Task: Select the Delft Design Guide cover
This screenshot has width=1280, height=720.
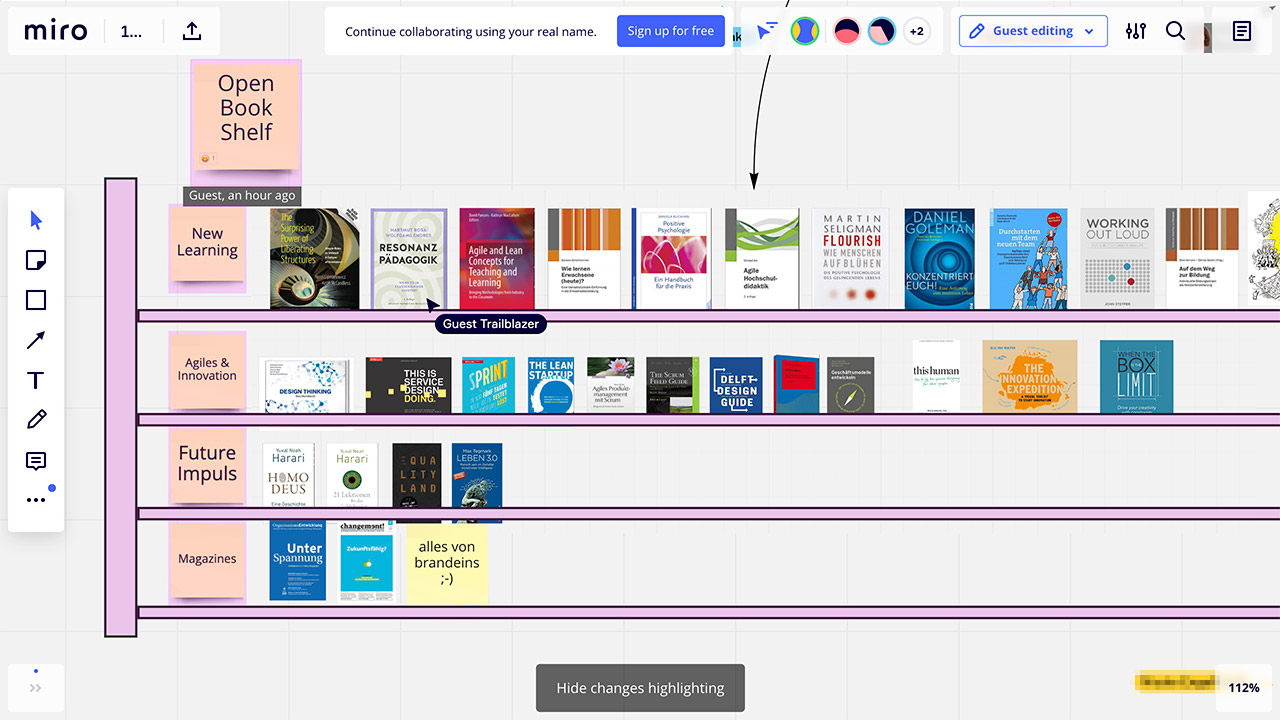Action: tap(736, 386)
